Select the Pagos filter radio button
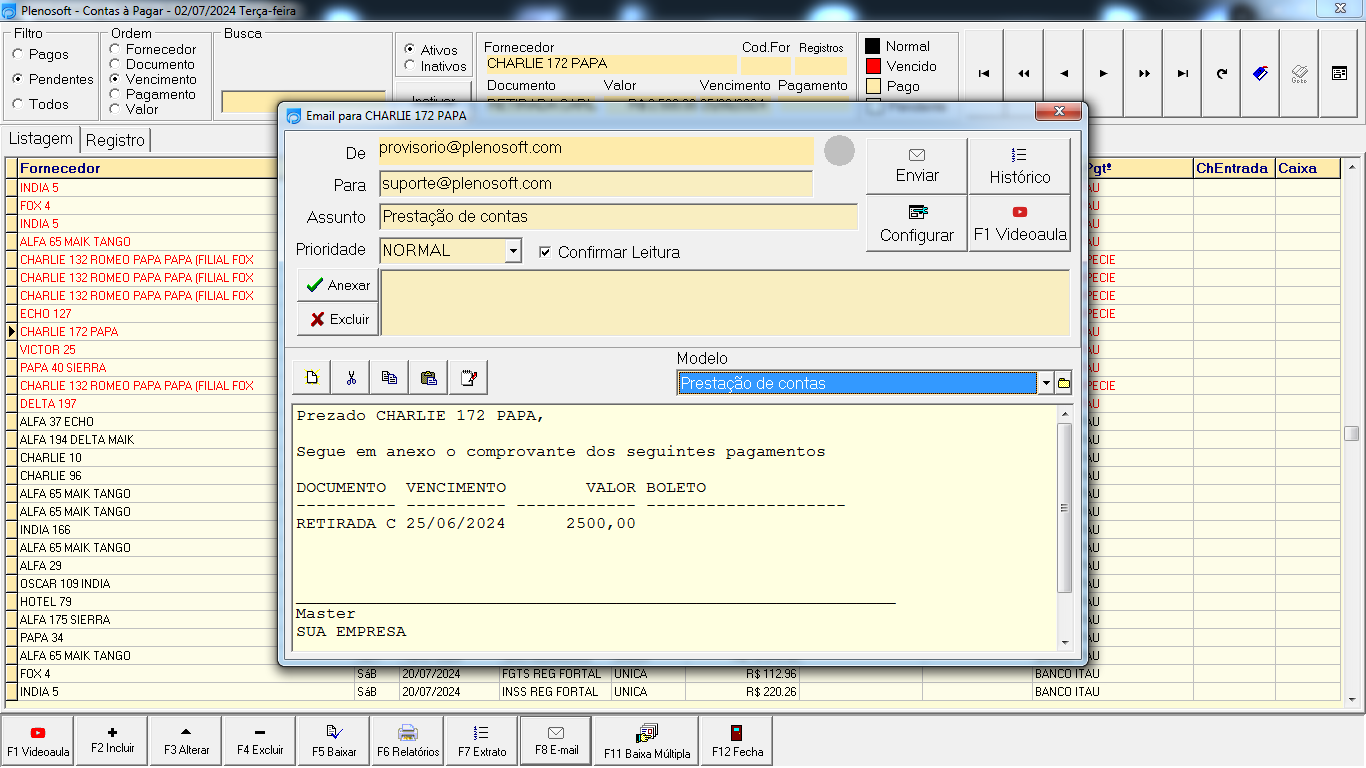This screenshot has width=1366, height=768. [x=18, y=55]
